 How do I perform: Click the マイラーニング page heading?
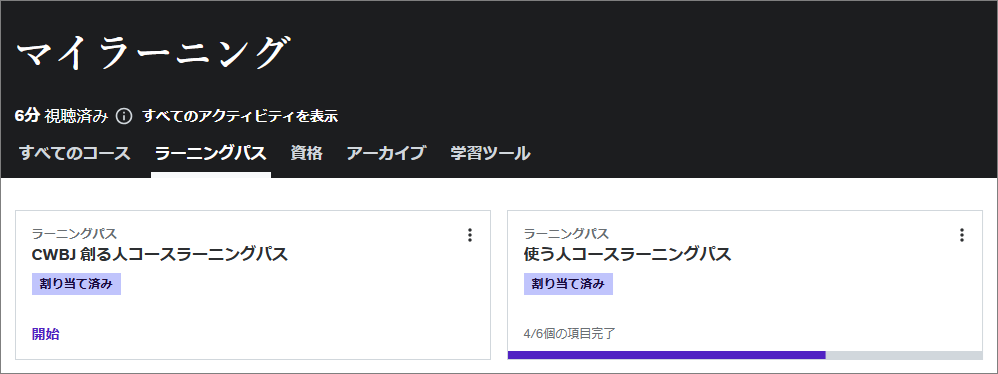pyautogui.click(x=151, y=53)
